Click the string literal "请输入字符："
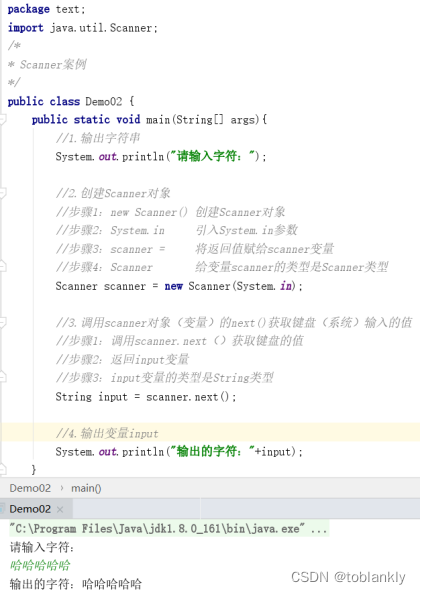This screenshot has height=594, width=421. [212, 156]
